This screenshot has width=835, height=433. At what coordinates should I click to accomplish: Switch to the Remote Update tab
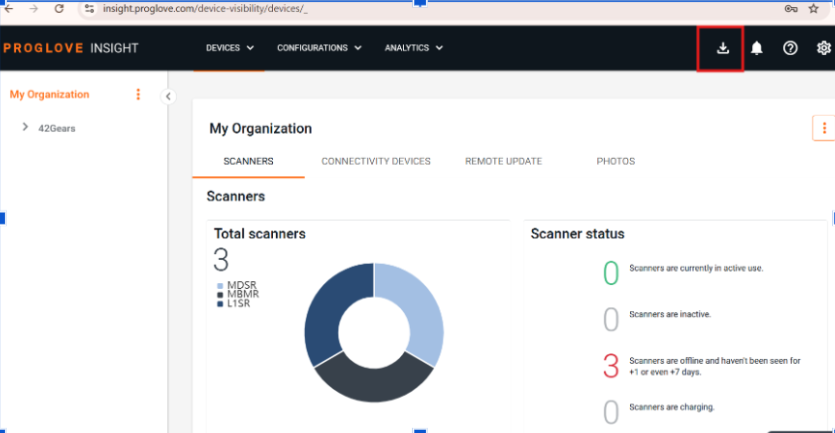pos(503,161)
